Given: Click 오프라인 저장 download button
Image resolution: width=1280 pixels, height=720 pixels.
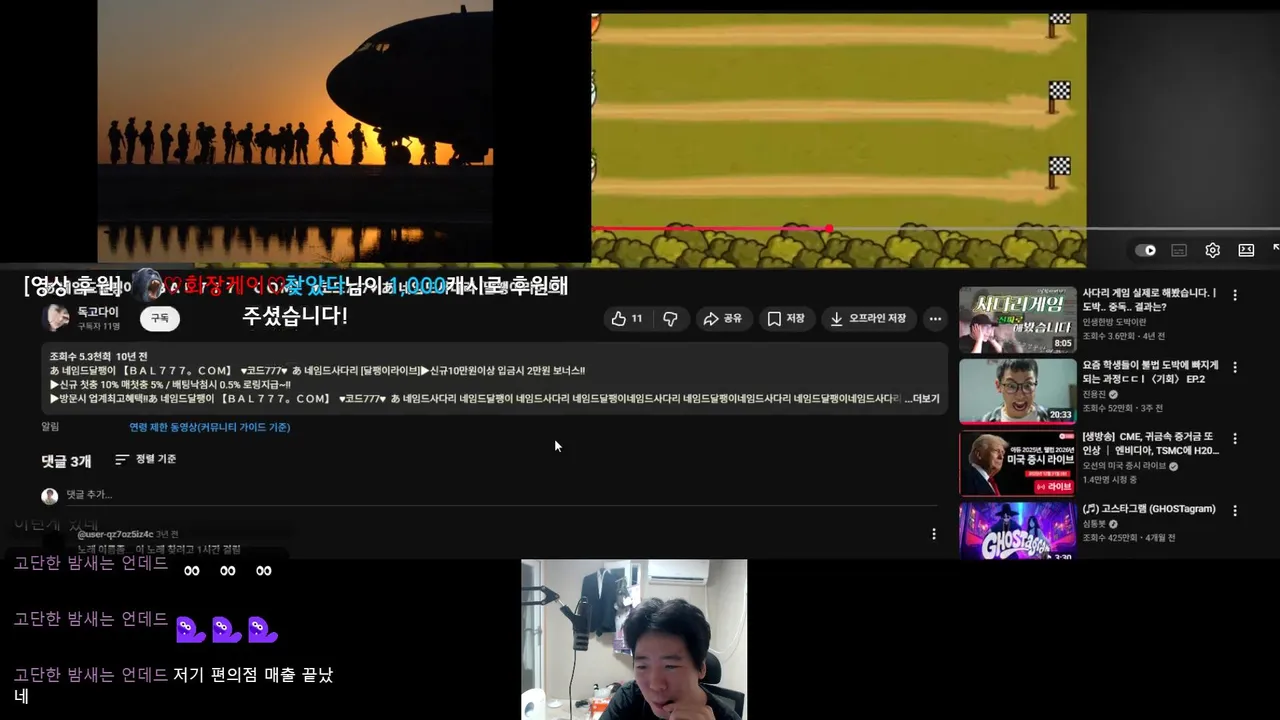Looking at the screenshot, I should [x=868, y=318].
